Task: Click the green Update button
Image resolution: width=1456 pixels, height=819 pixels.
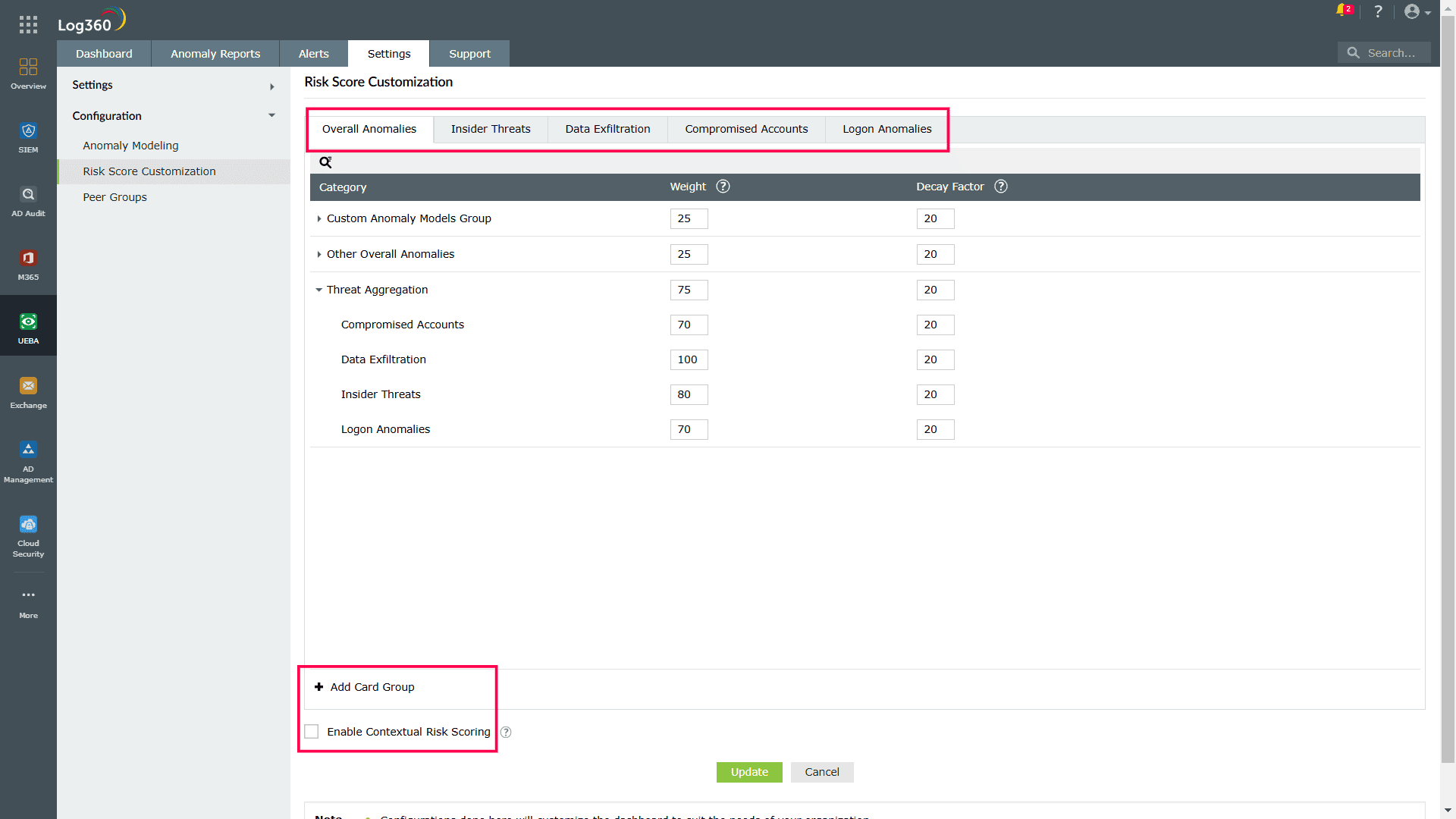Action: (x=748, y=772)
